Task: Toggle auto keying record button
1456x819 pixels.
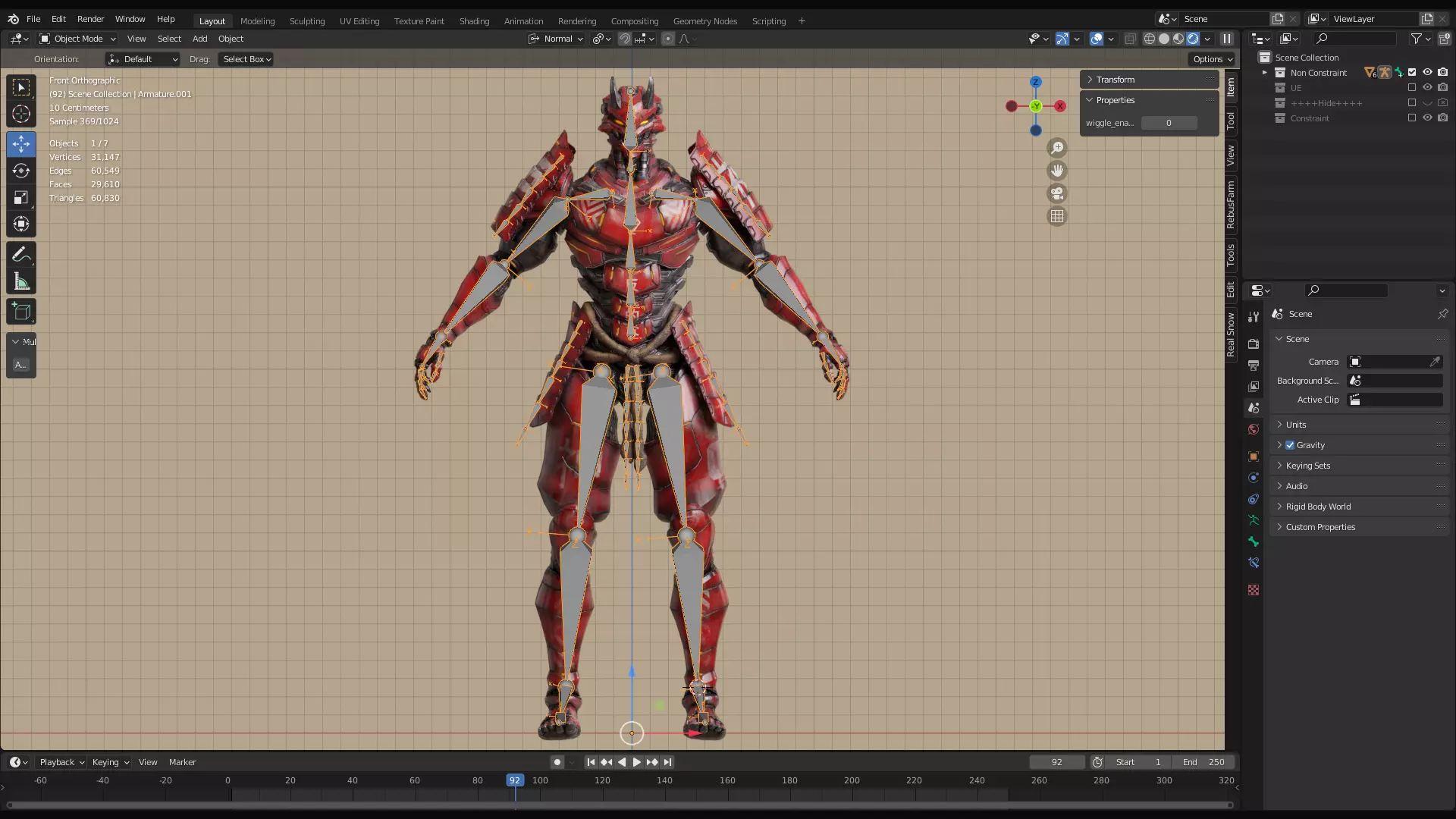Action: click(557, 762)
